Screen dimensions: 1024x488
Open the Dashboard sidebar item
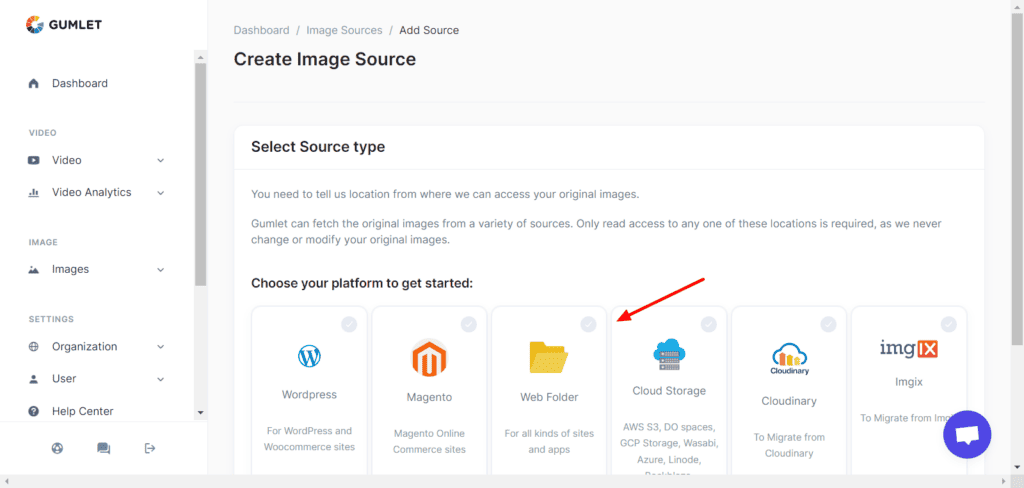79,83
